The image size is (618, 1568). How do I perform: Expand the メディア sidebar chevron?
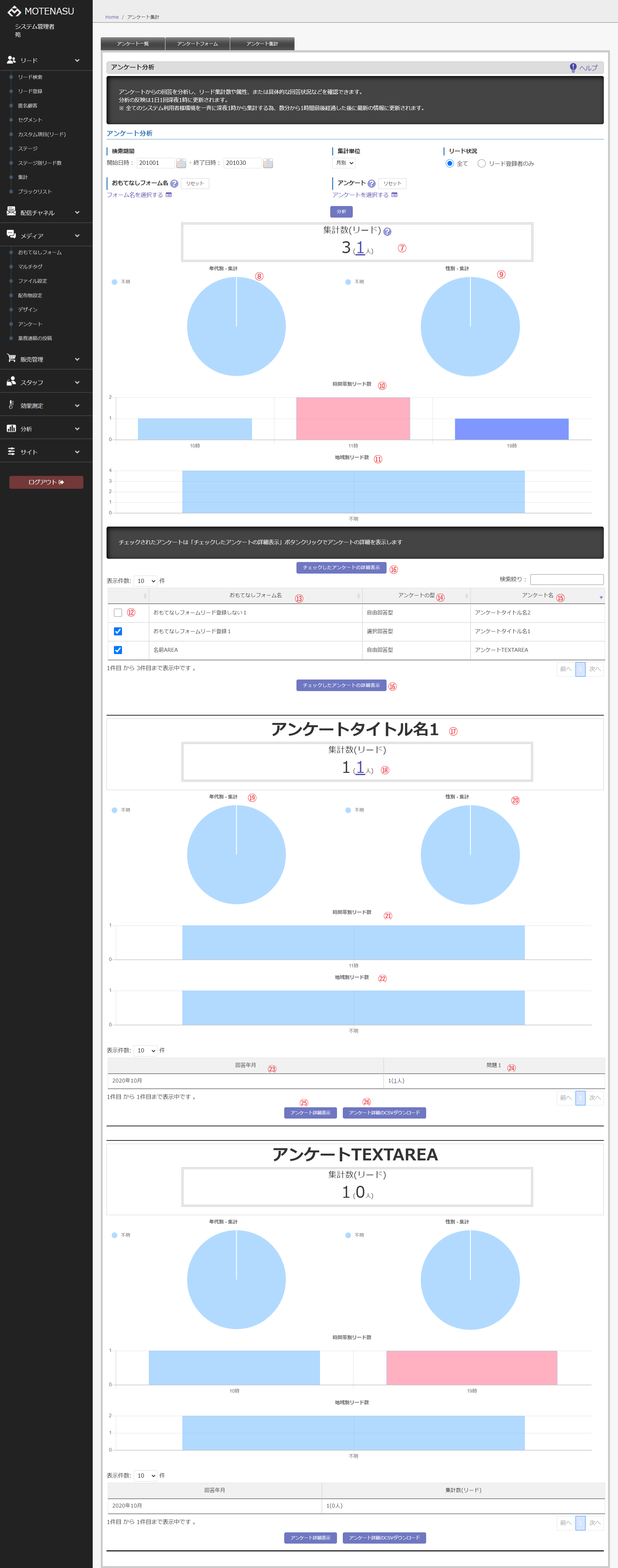coord(77,236)
